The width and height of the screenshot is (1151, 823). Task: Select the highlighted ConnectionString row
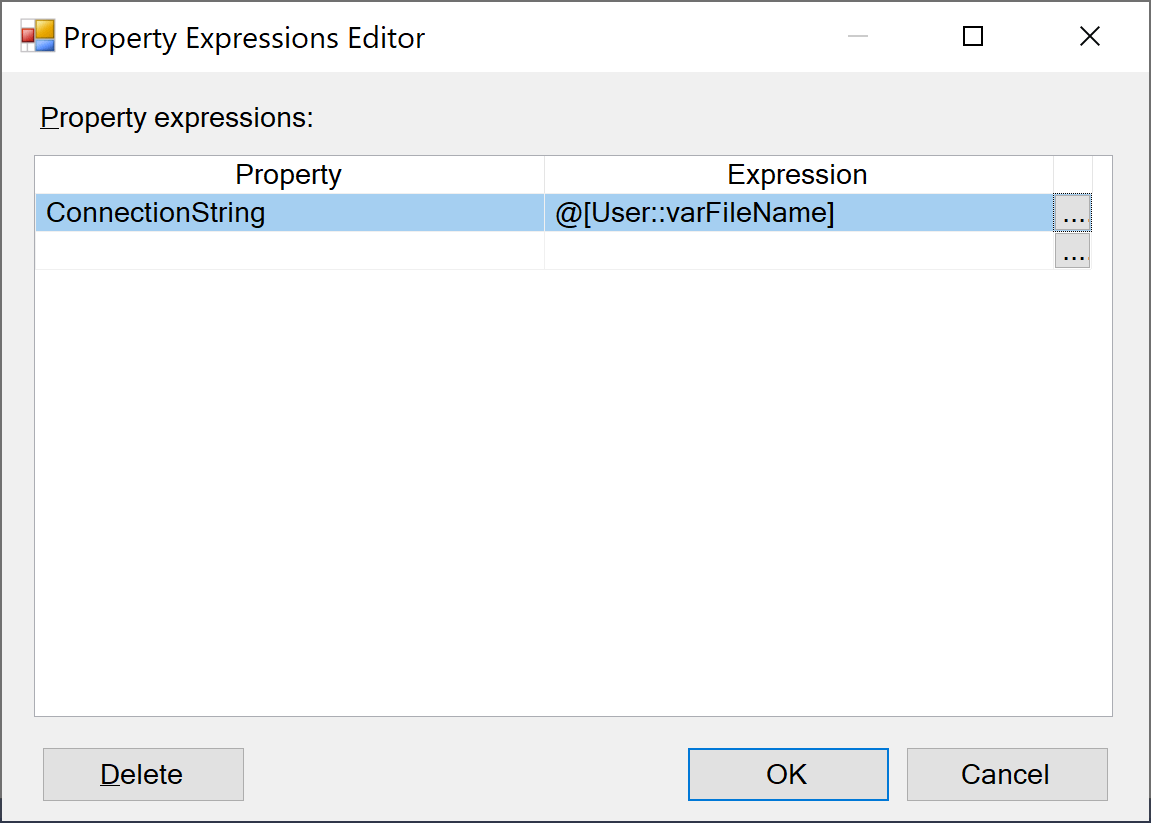tap(400, 212)
